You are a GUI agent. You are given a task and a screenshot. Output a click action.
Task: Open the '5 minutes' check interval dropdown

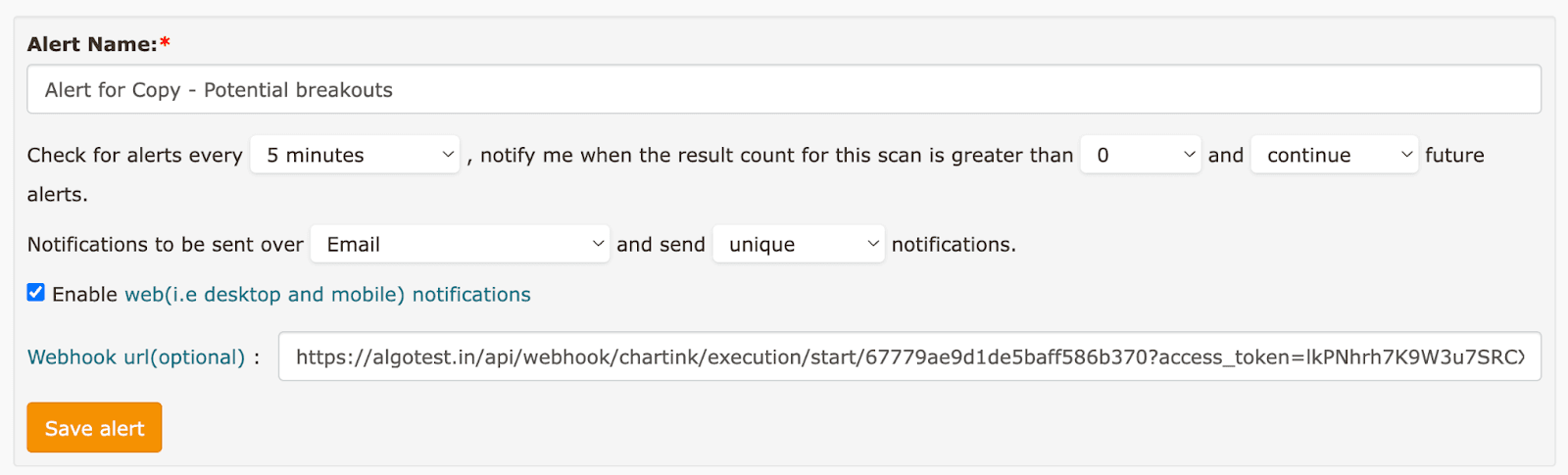point(343,155)
